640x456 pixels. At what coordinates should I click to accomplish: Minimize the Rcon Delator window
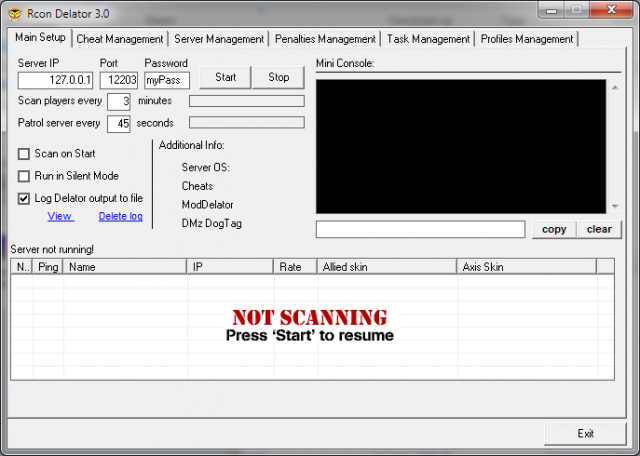pyautogui.click(x=552, y=10)
